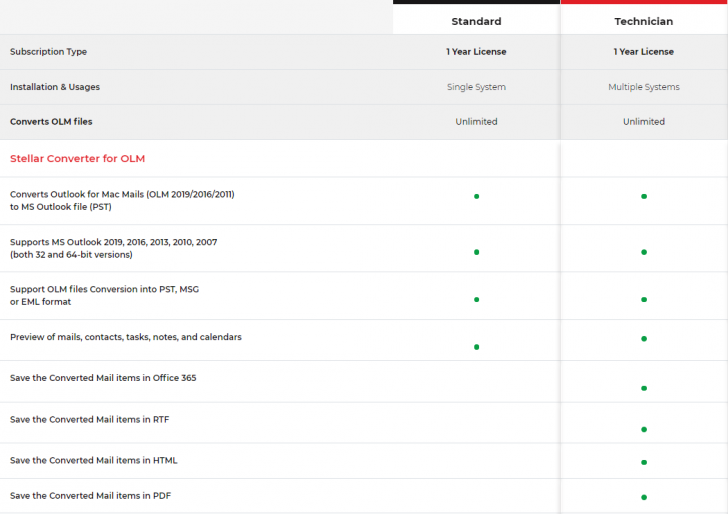The image size is (728, 514).
Task: Click Technician's dot for RTF saving
Action: pos(644,429)
